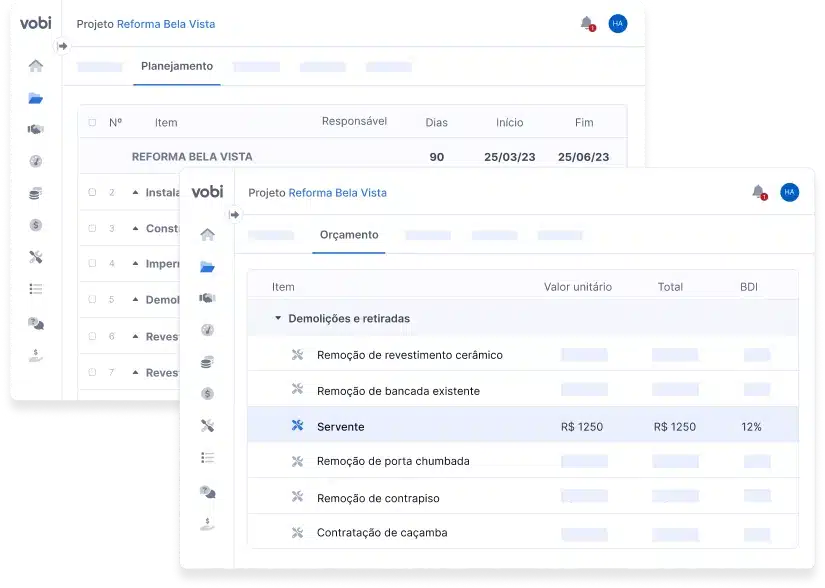Expand row 3 with its triangle arrow
Viewport: 825px width, 588px height.
pos(135,228)
